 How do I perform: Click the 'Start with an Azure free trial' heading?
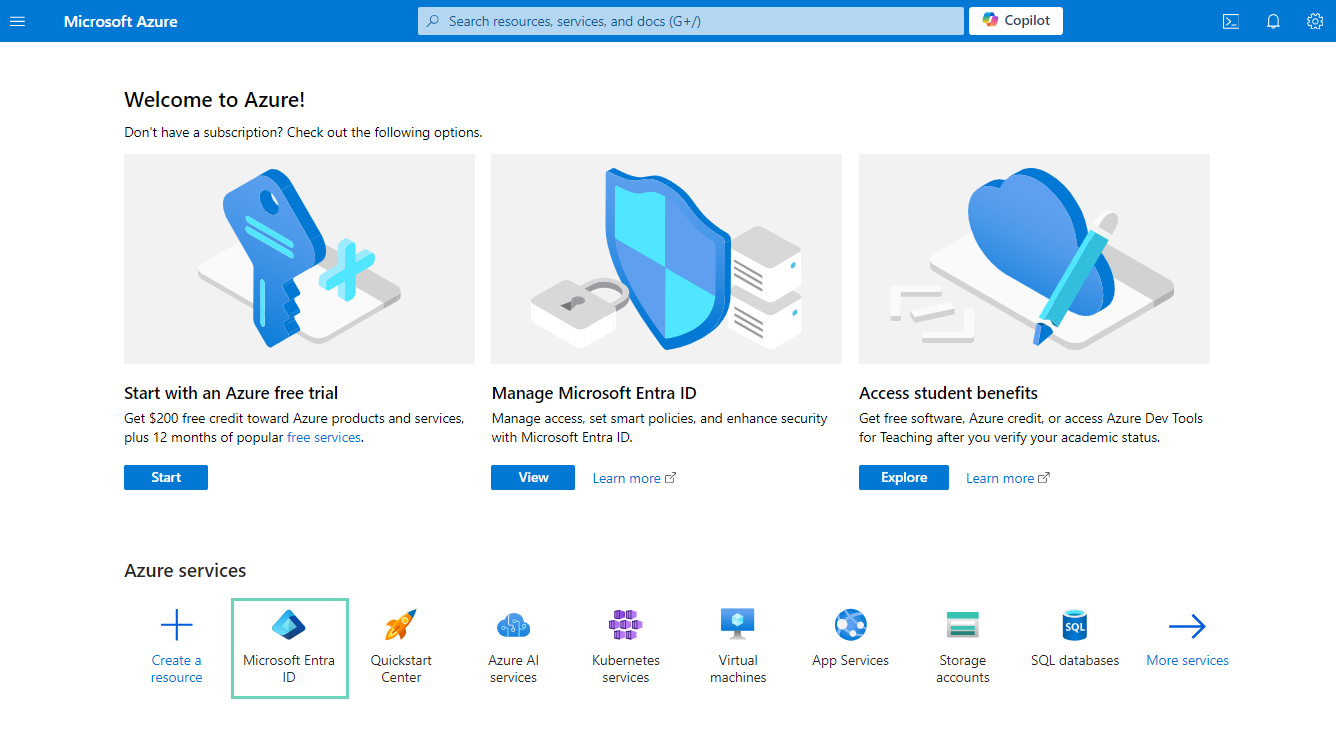pyautogui.click(x=231, y=393)
